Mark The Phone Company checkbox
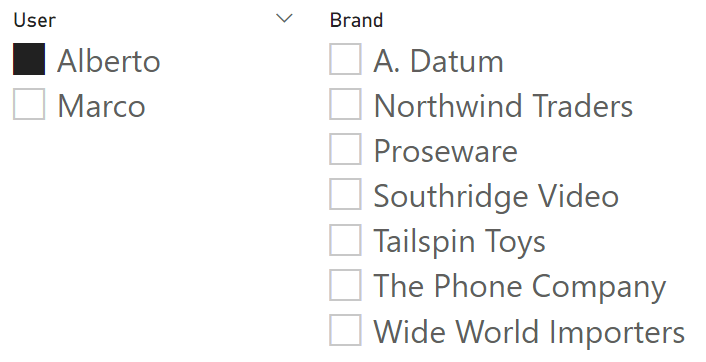 point(345,285)
